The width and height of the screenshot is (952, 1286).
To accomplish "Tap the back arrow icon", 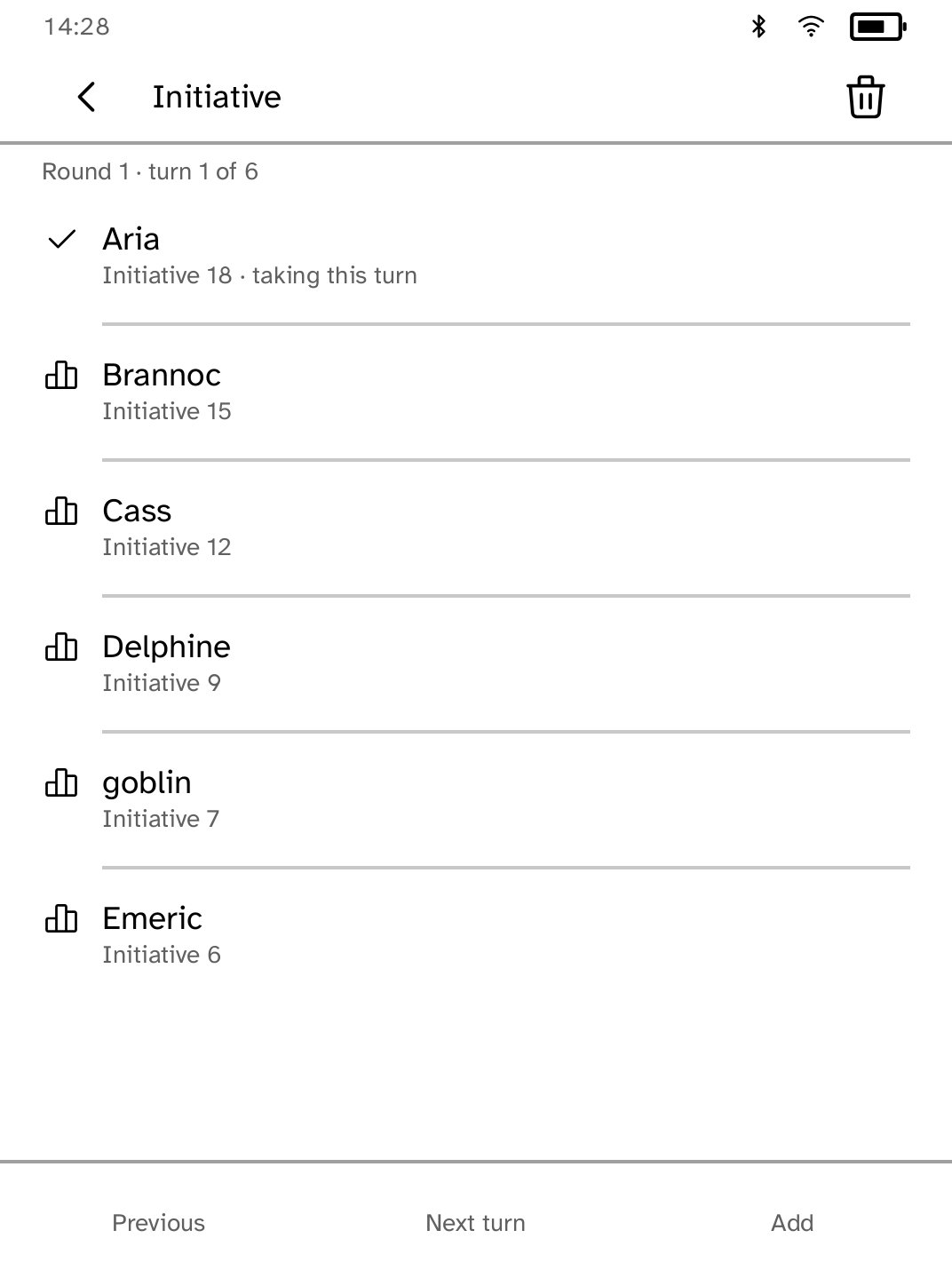I will point(86,97).
